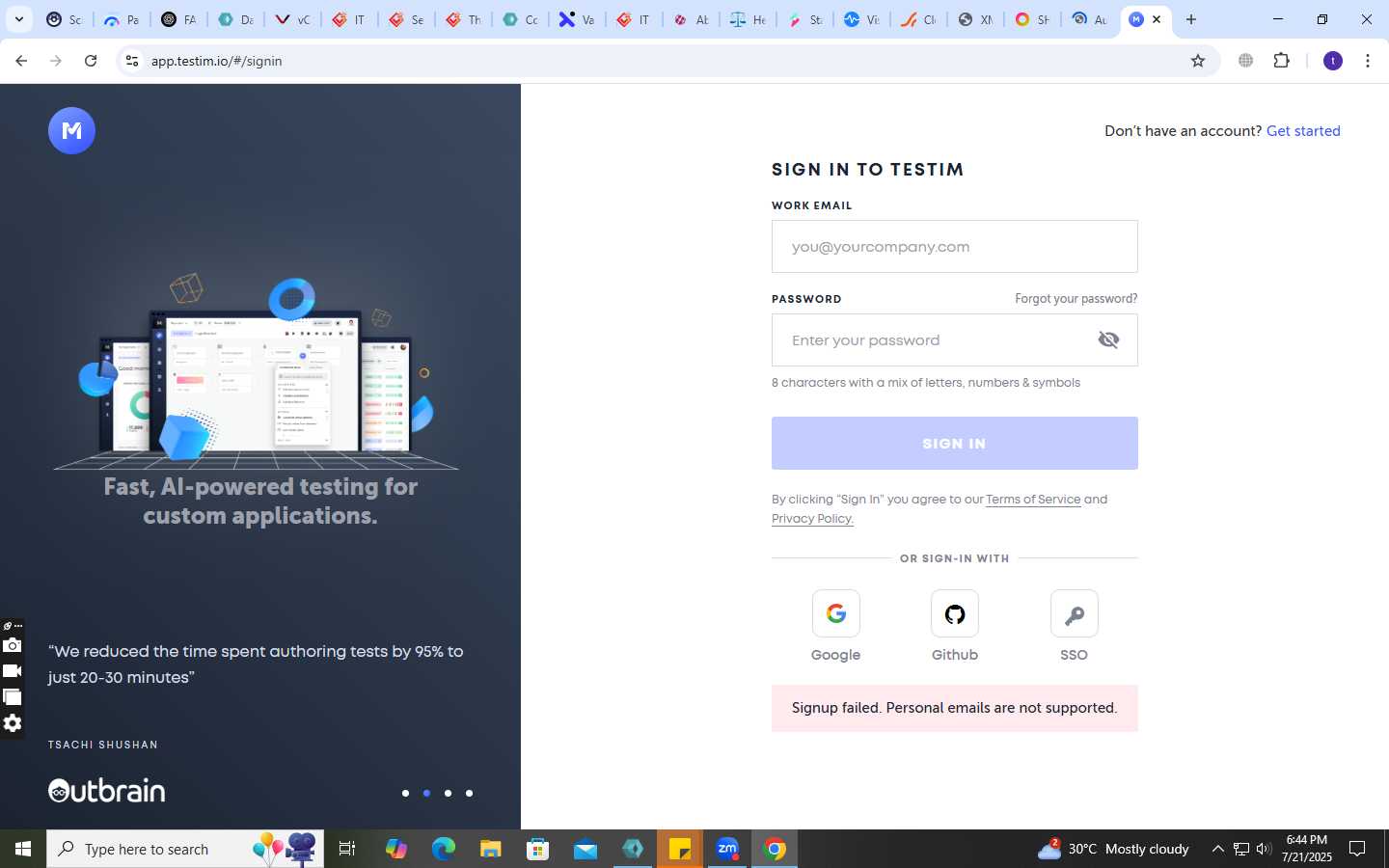1389x868 pixels.
Task: Select the first carousel dot
Action: pyautogui.click(x=405, y=793)
